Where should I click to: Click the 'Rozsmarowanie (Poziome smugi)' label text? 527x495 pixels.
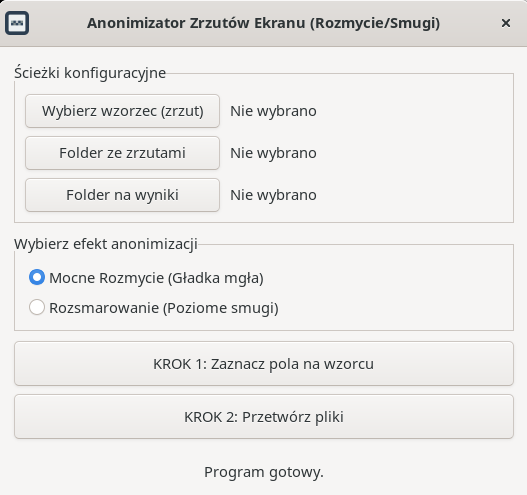pyautogui.click(x=164, y=308)
